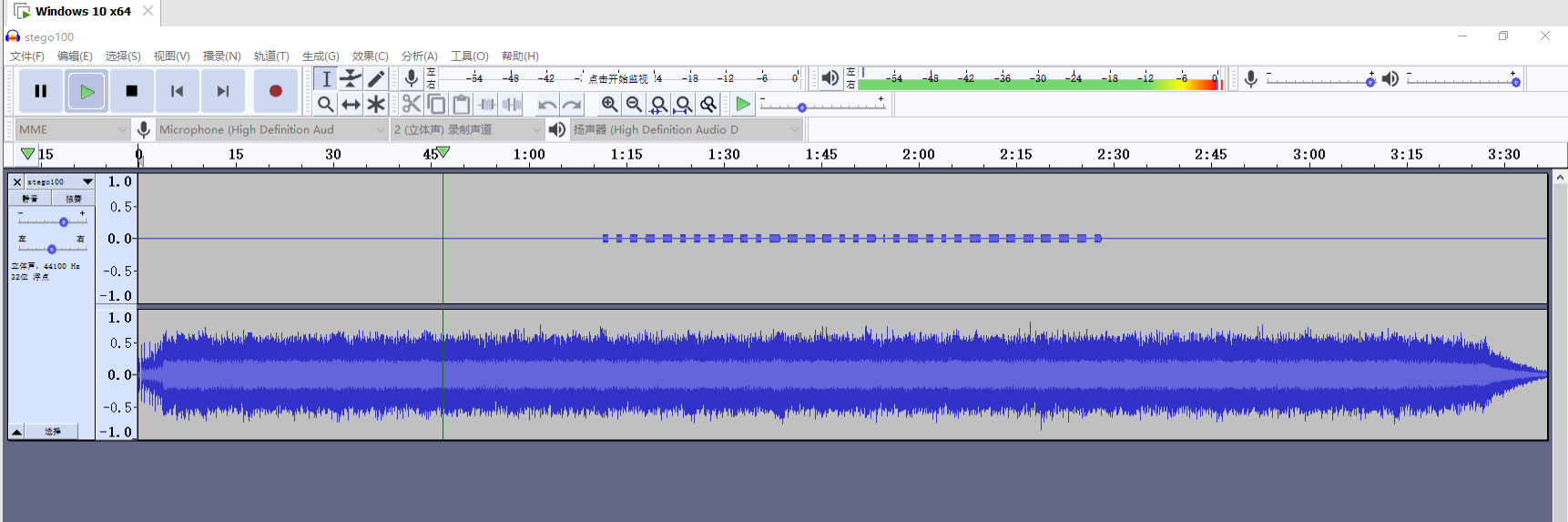The height and width of the screenshot is (522, 1568).
Task: Click the vertical scrollbar up arrow
Action: click(x=1560, y=178)
